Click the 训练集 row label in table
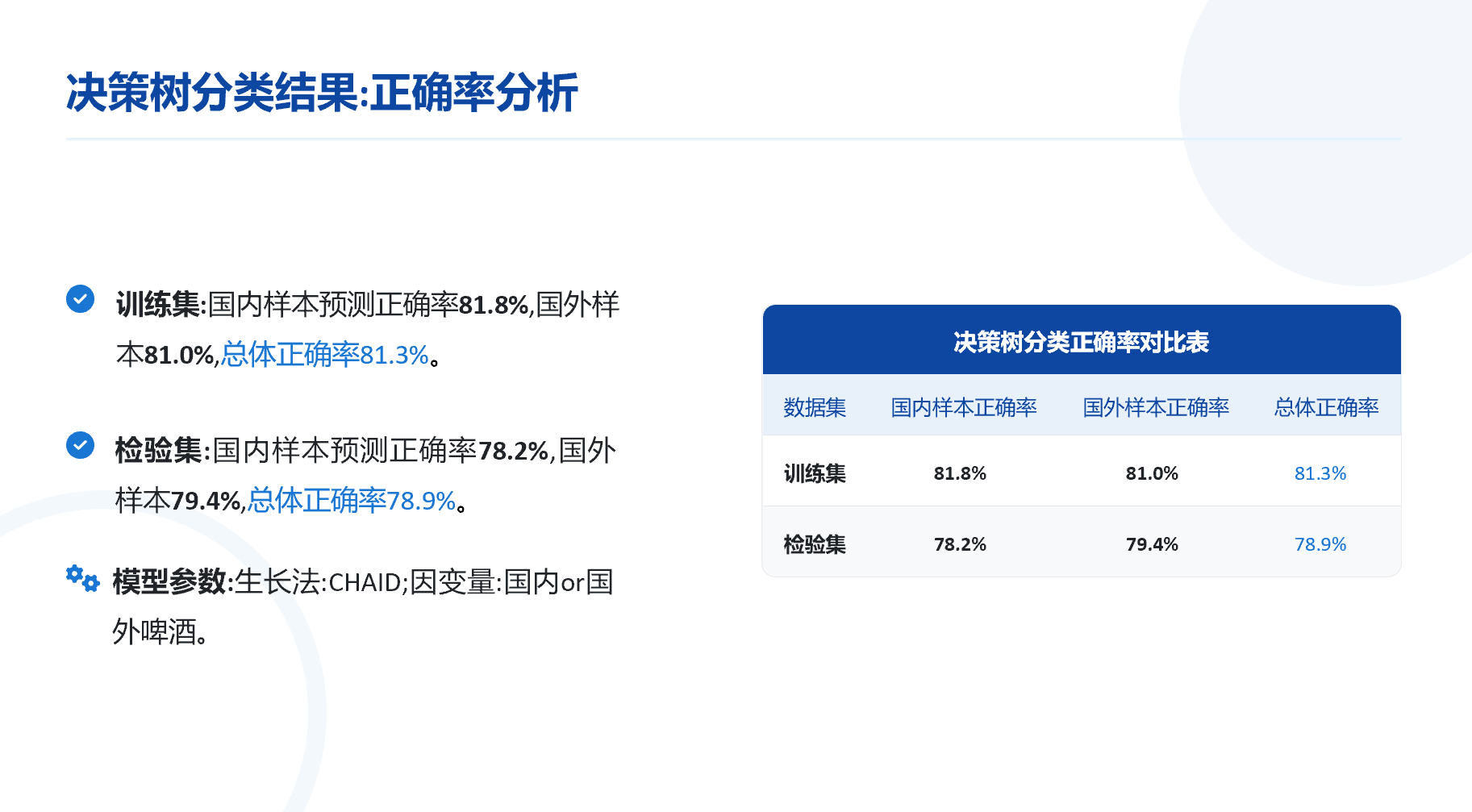 coord(815,473)
